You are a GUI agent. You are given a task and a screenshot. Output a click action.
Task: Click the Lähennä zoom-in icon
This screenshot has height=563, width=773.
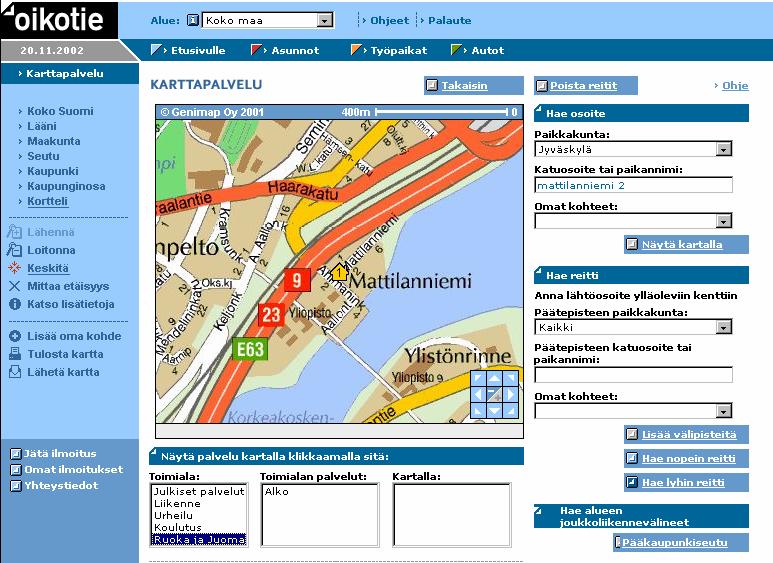click(15, 232)
